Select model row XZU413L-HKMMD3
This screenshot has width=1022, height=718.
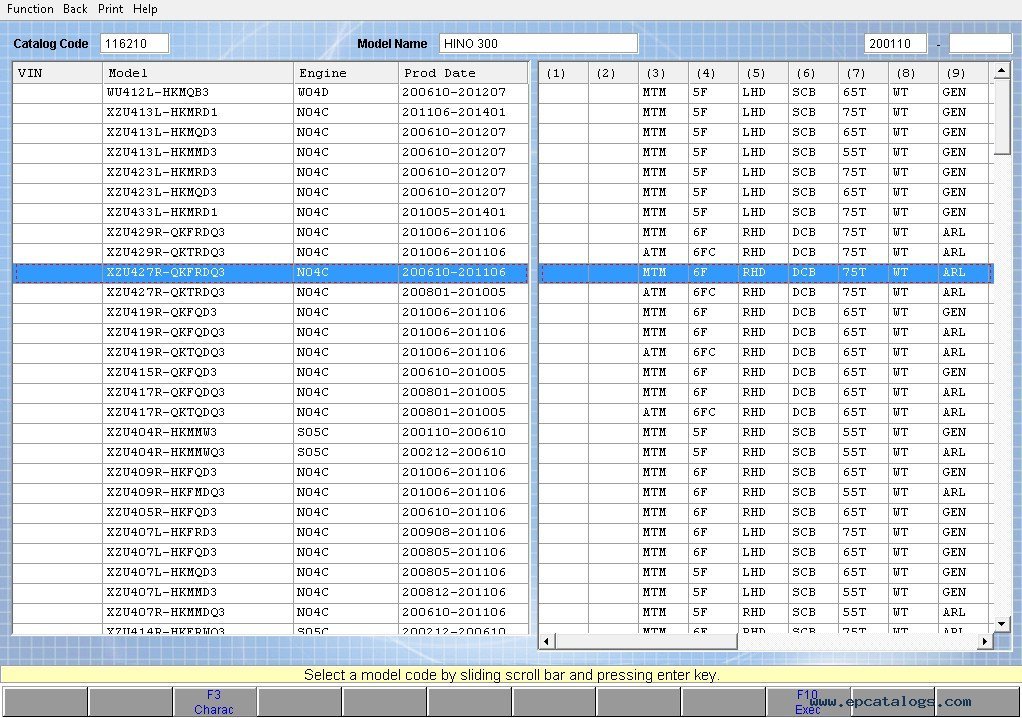270,152
